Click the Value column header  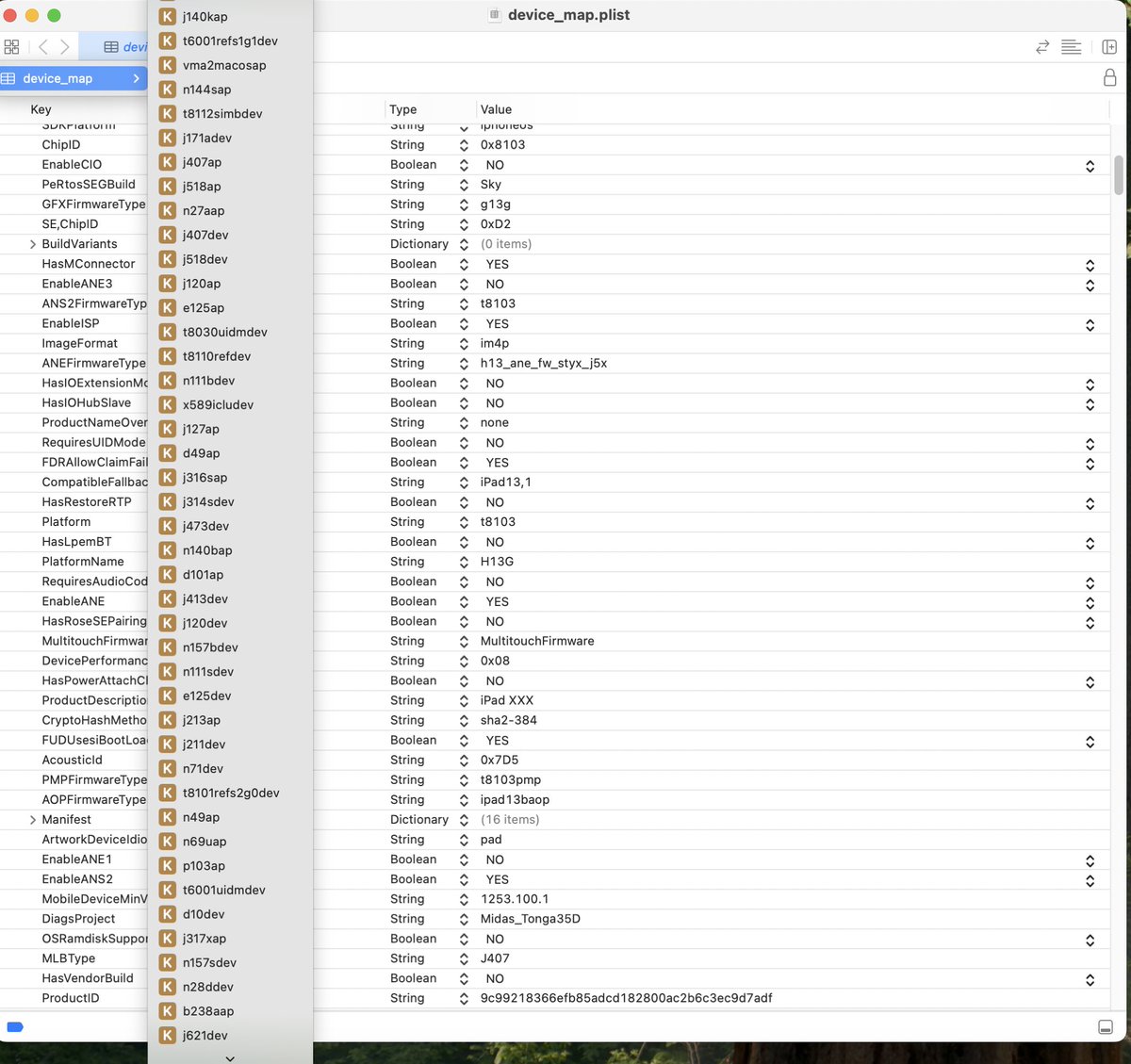496,109
